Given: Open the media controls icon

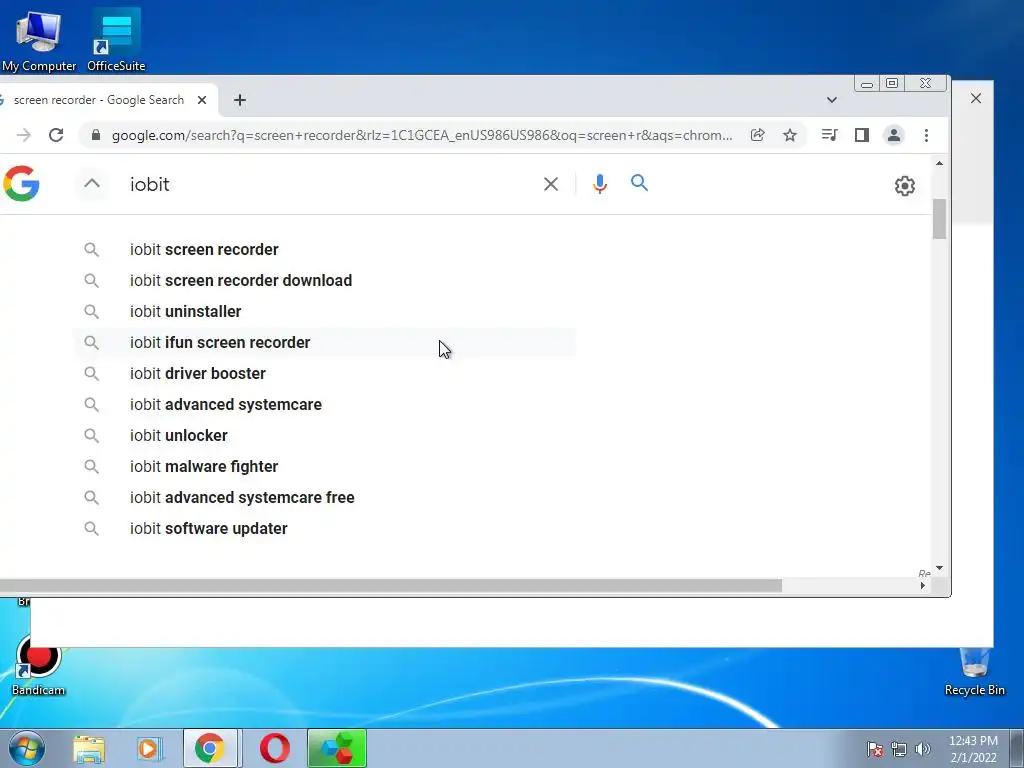Looking at the screenshot, I should (x=829, y=135).
